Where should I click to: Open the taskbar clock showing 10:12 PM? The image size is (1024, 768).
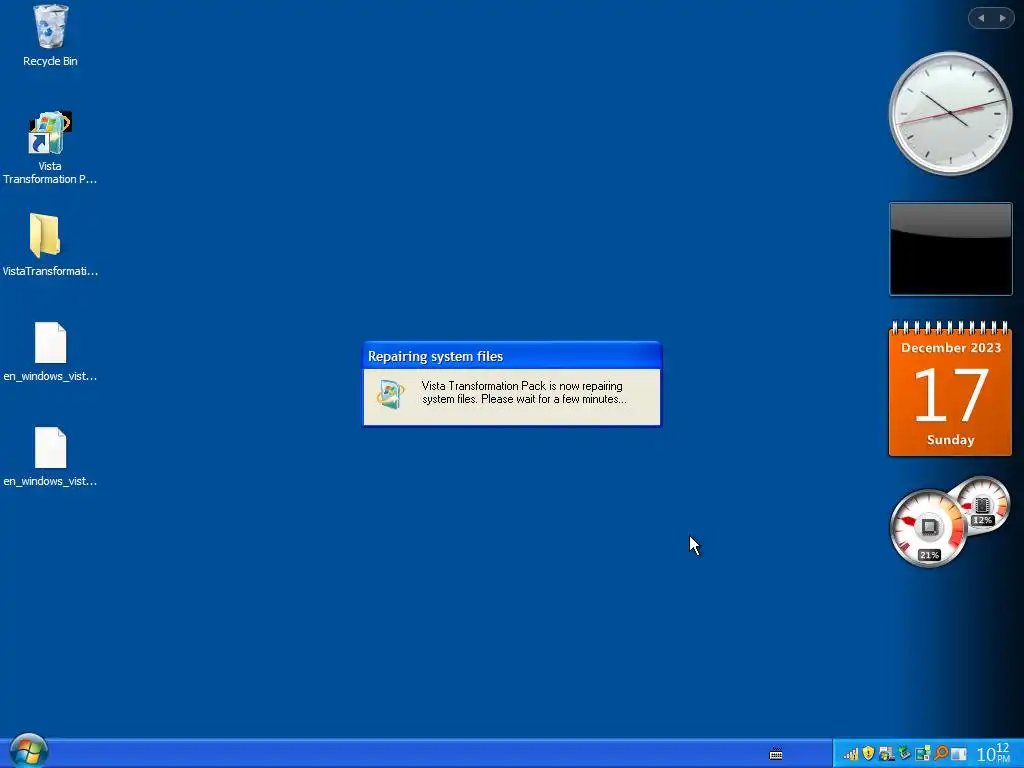click(x=994, y=754)
